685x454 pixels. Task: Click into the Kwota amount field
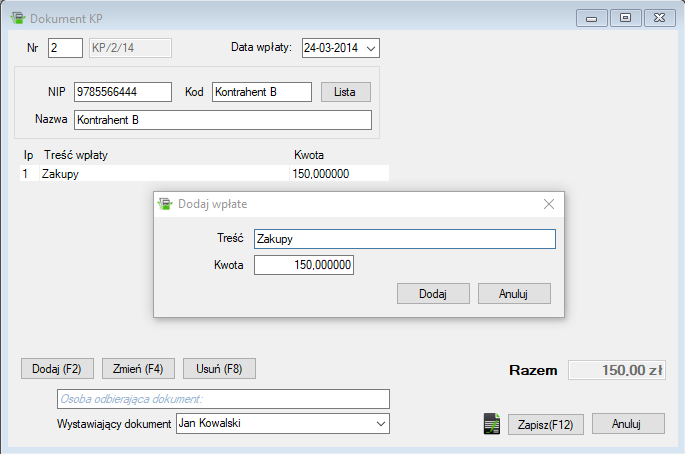point(304,265)
